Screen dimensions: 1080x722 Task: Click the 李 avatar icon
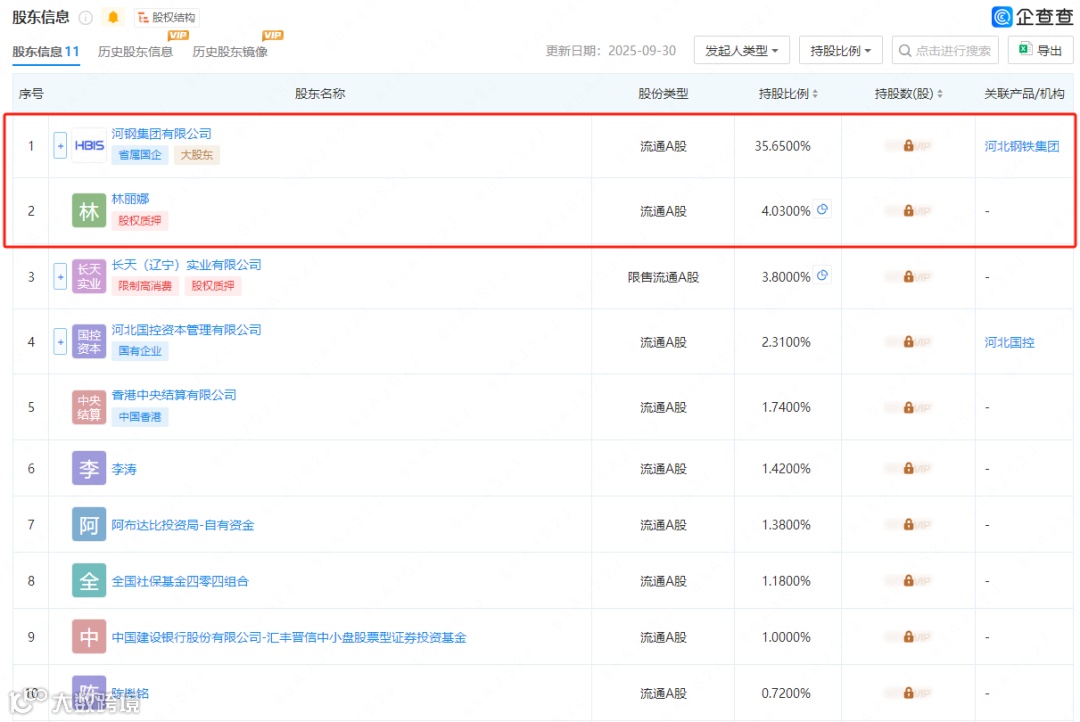tap(89, 468)
